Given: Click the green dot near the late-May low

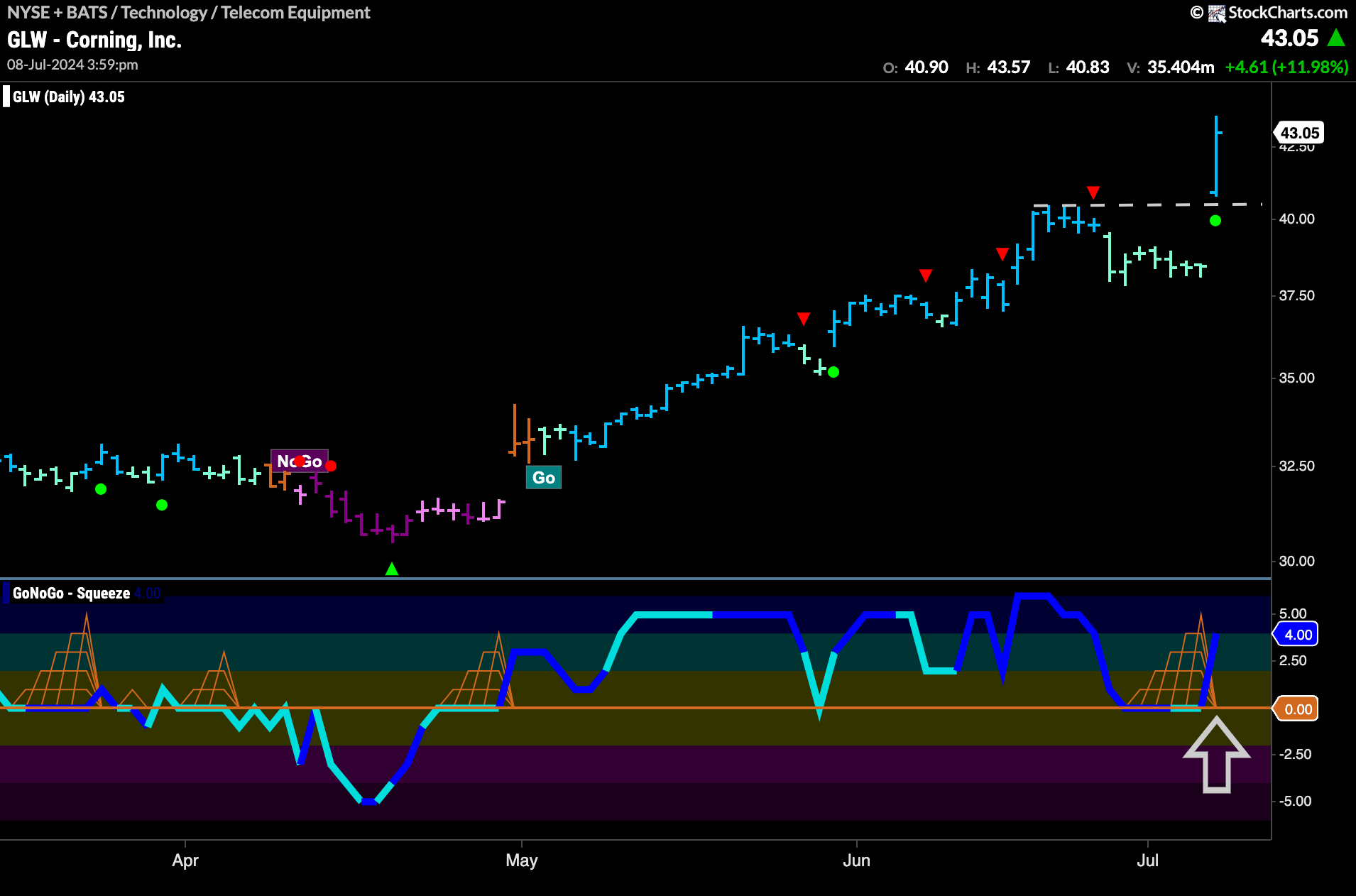Looking at the screenshot, I should point(833,372).
